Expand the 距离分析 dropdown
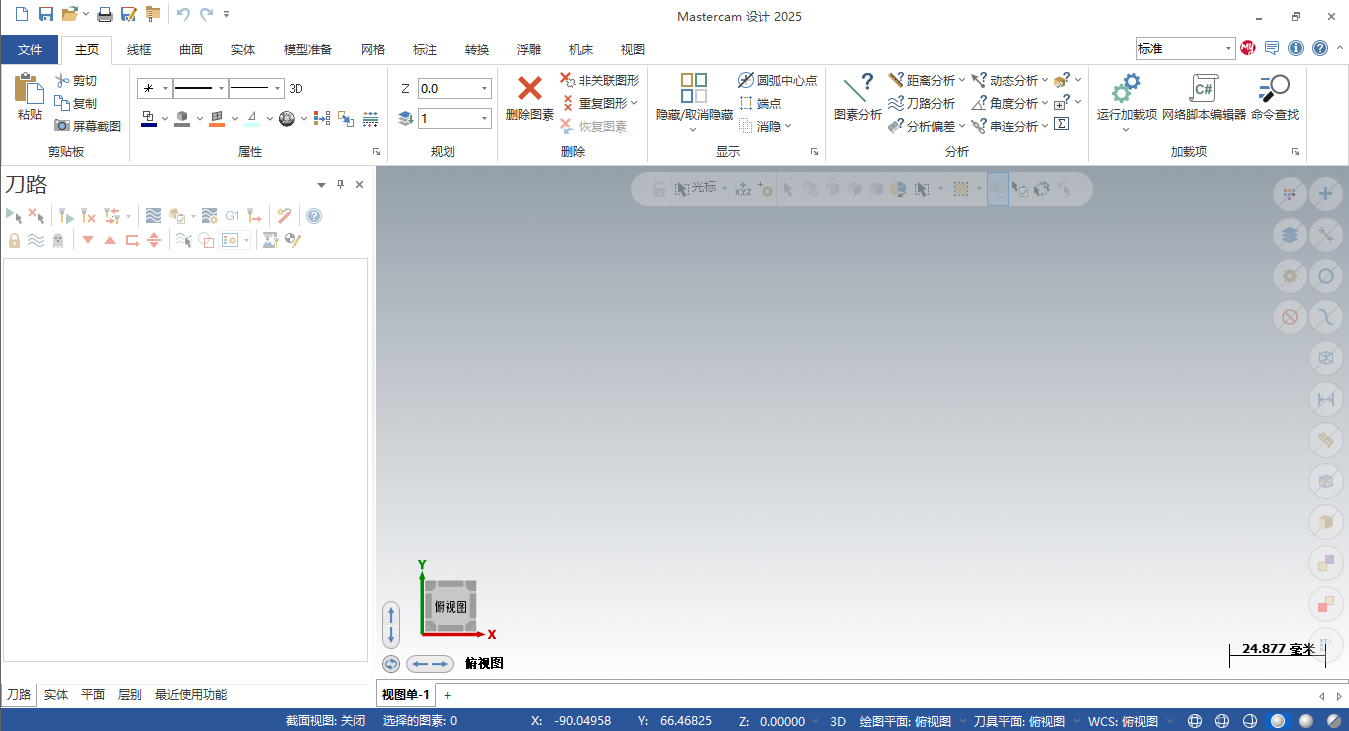Image resolution: width=1349 pixels, height=731 pixels. pos(962,80)
